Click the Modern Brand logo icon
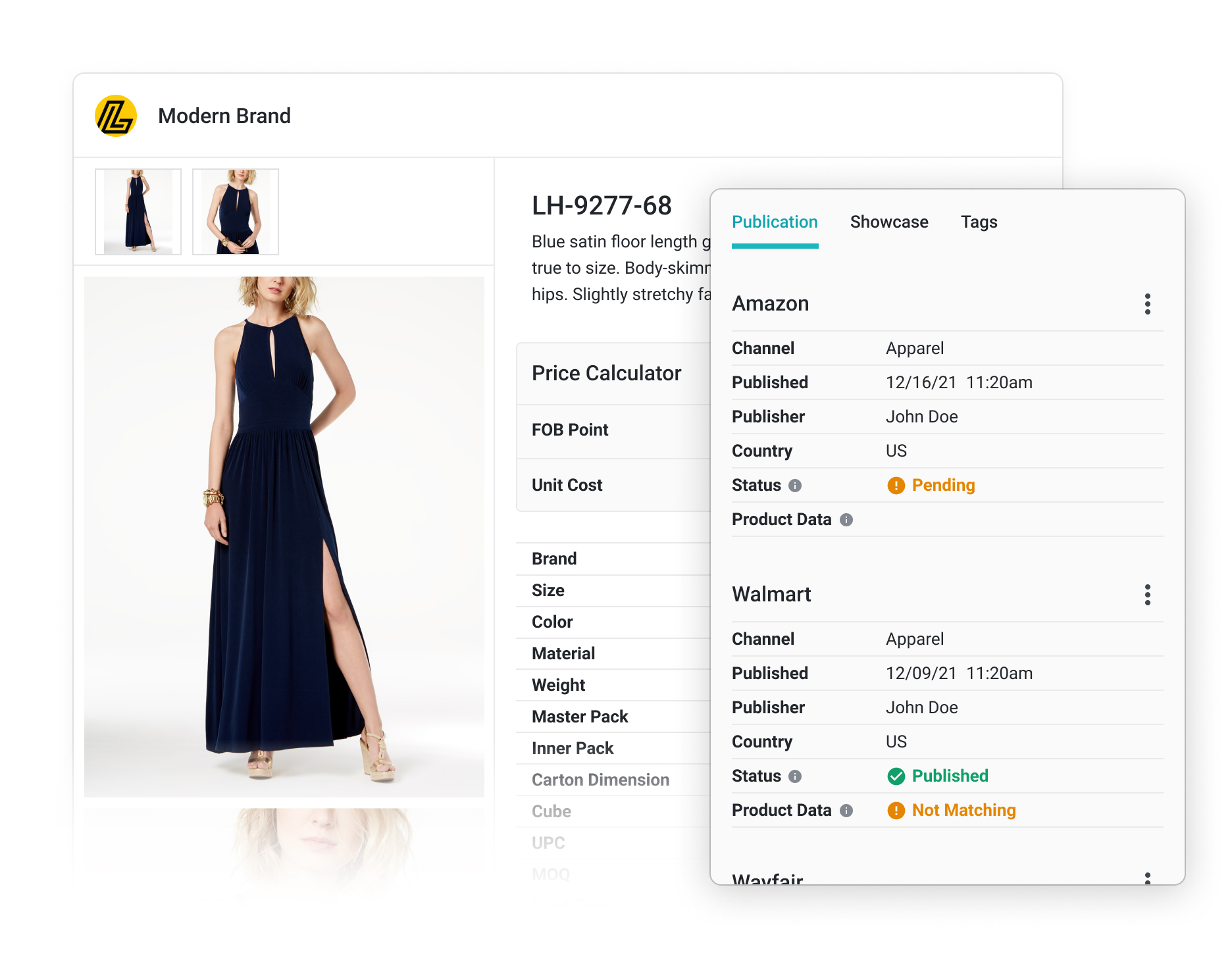1232x958 pixels. tap(116, 116)
